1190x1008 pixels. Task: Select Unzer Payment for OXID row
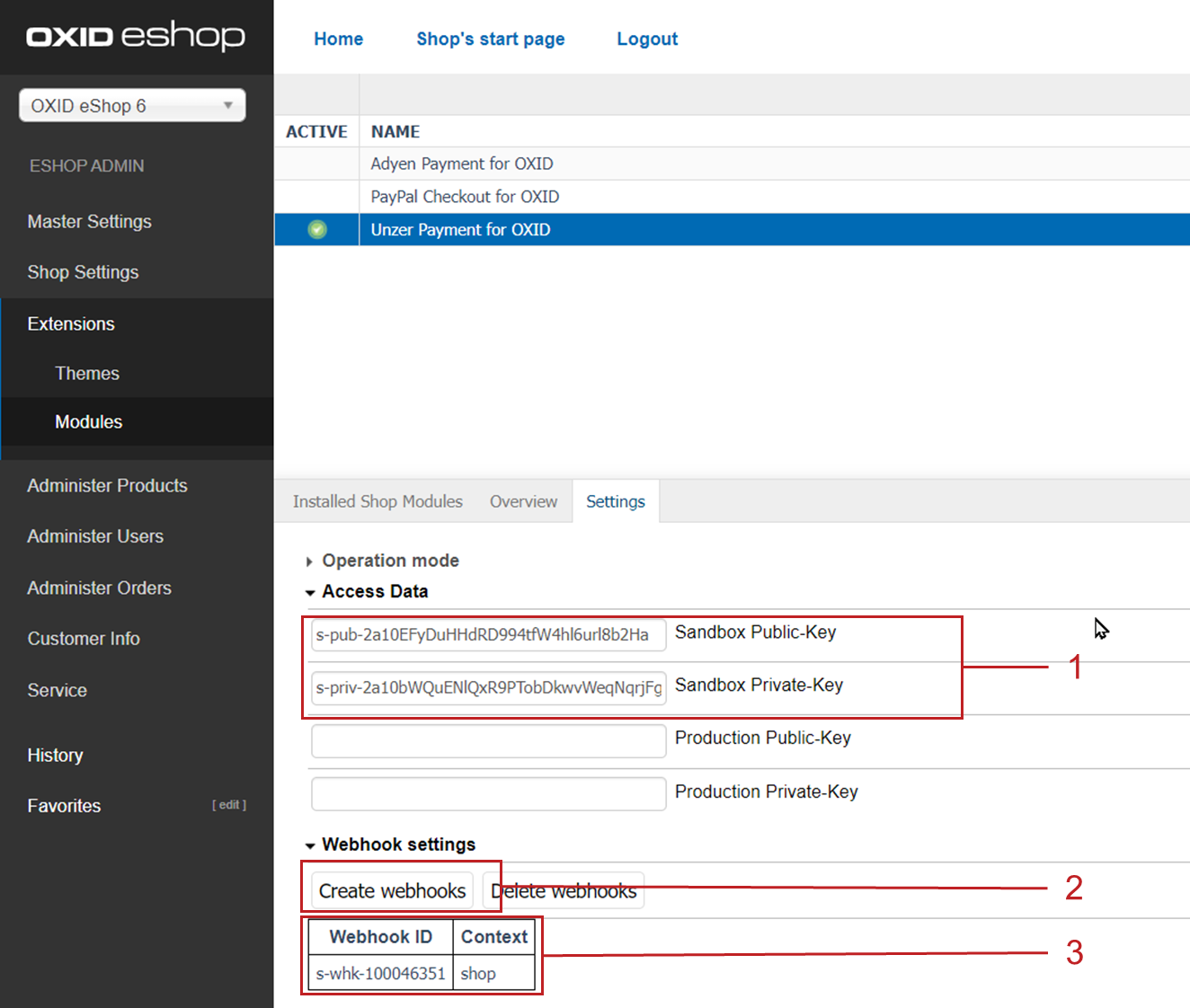tap(732, 230)
